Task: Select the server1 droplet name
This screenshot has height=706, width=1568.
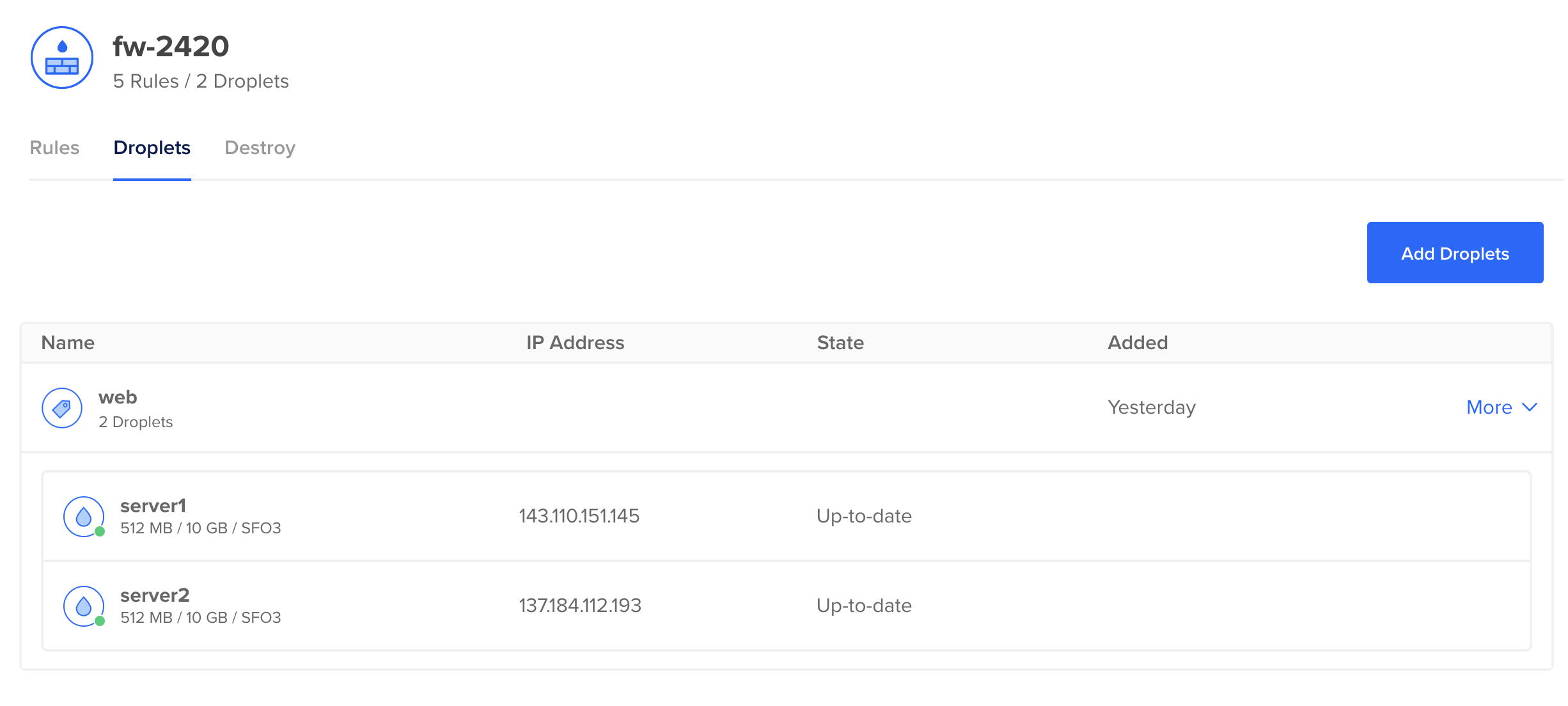Action: coord(153,505)
